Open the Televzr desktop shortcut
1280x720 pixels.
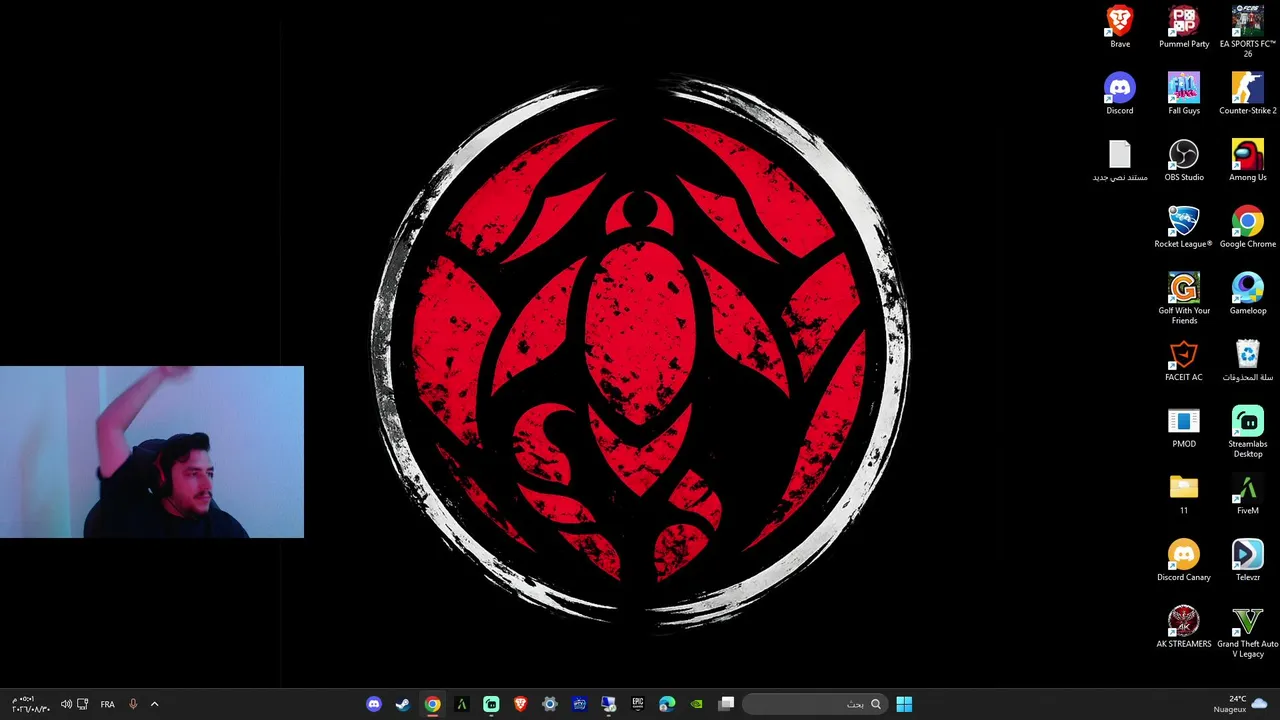(1248, 562)
